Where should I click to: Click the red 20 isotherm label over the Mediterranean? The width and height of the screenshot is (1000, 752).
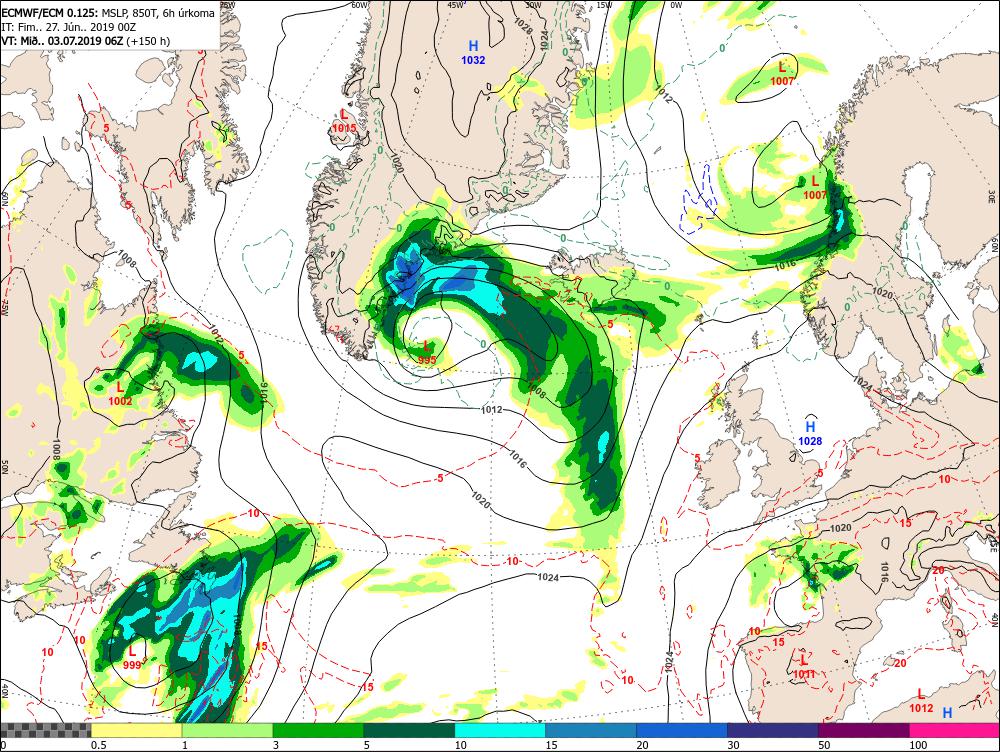pos(900,663)
